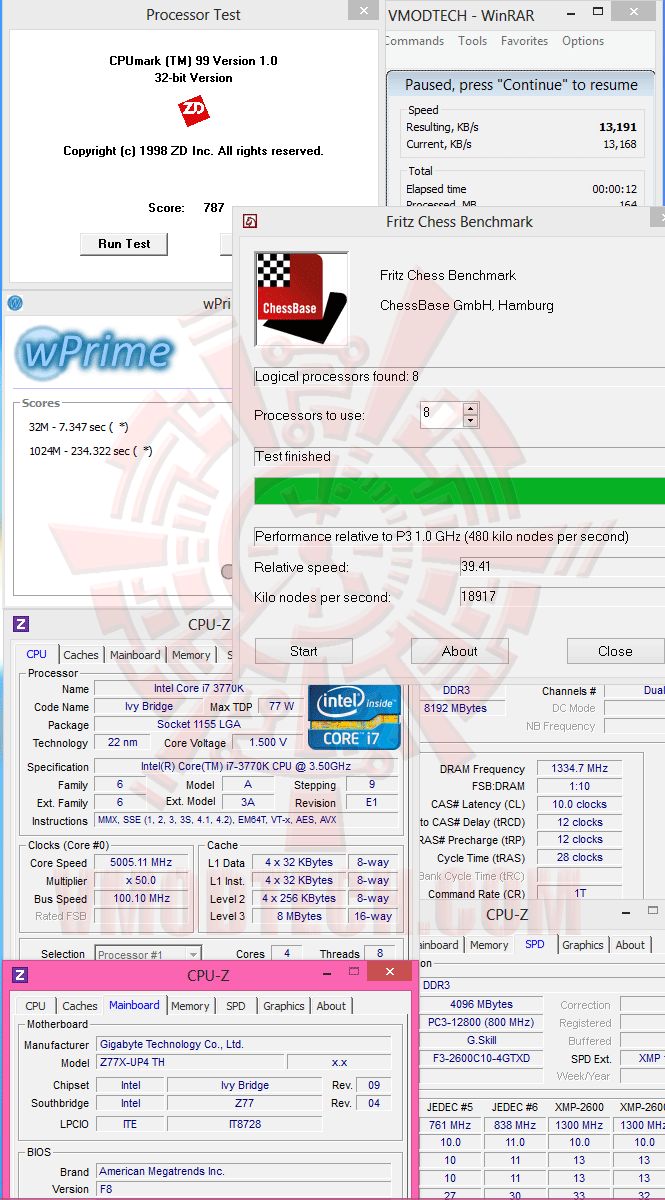
Task: Open WinRAR Commands menu
Action: [x=414, y=41]
